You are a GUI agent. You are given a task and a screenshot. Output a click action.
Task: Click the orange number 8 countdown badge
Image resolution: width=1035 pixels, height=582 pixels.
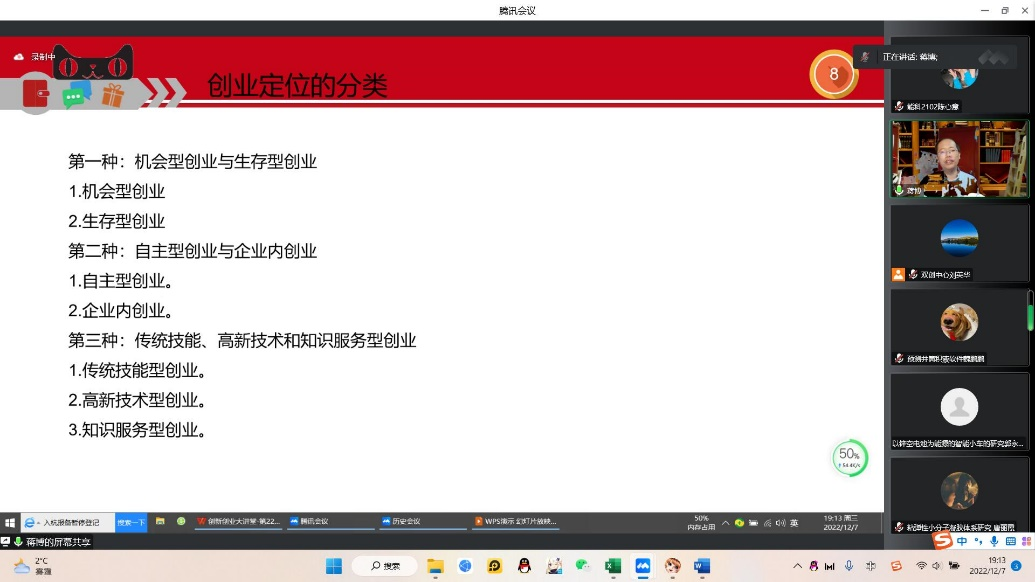pyautogui.click(x=834, y=74)
